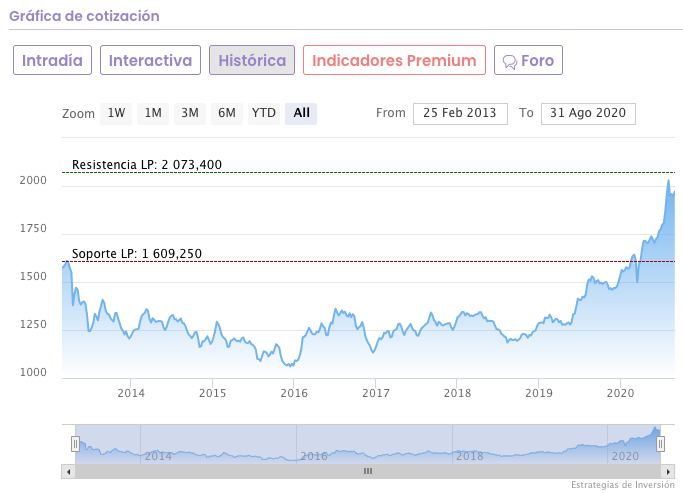683x493 pixels.
Task: Click the right navigator range handle
Action: click(x=660, y=443)
